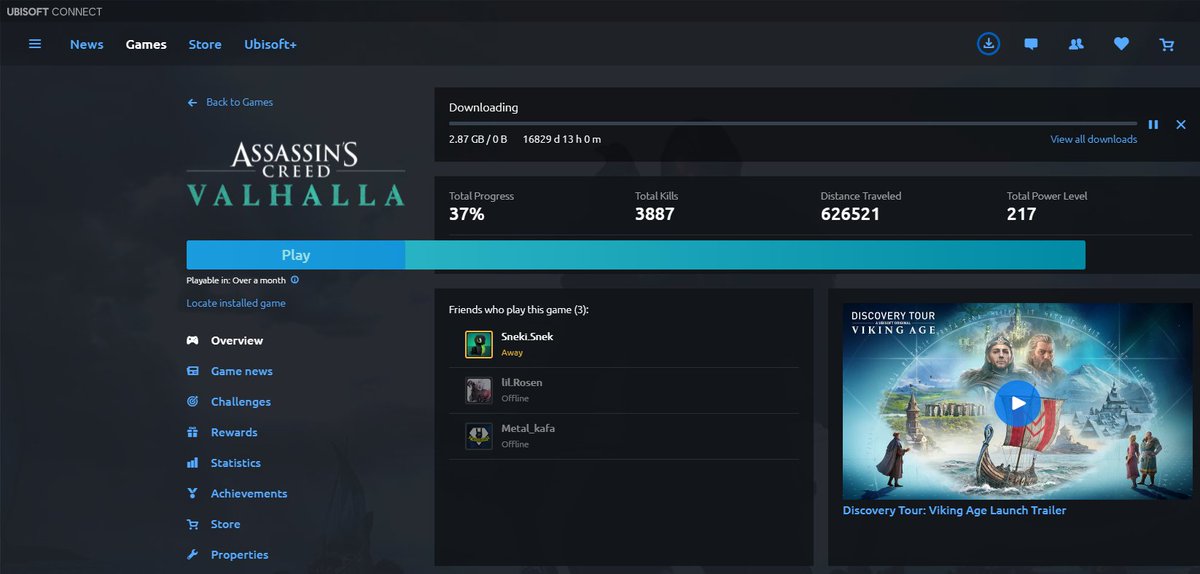The height and width of the screenshot is (574, 1200).
Task: Open Properties in the sidebar
Action: click(x=227, y=555)
